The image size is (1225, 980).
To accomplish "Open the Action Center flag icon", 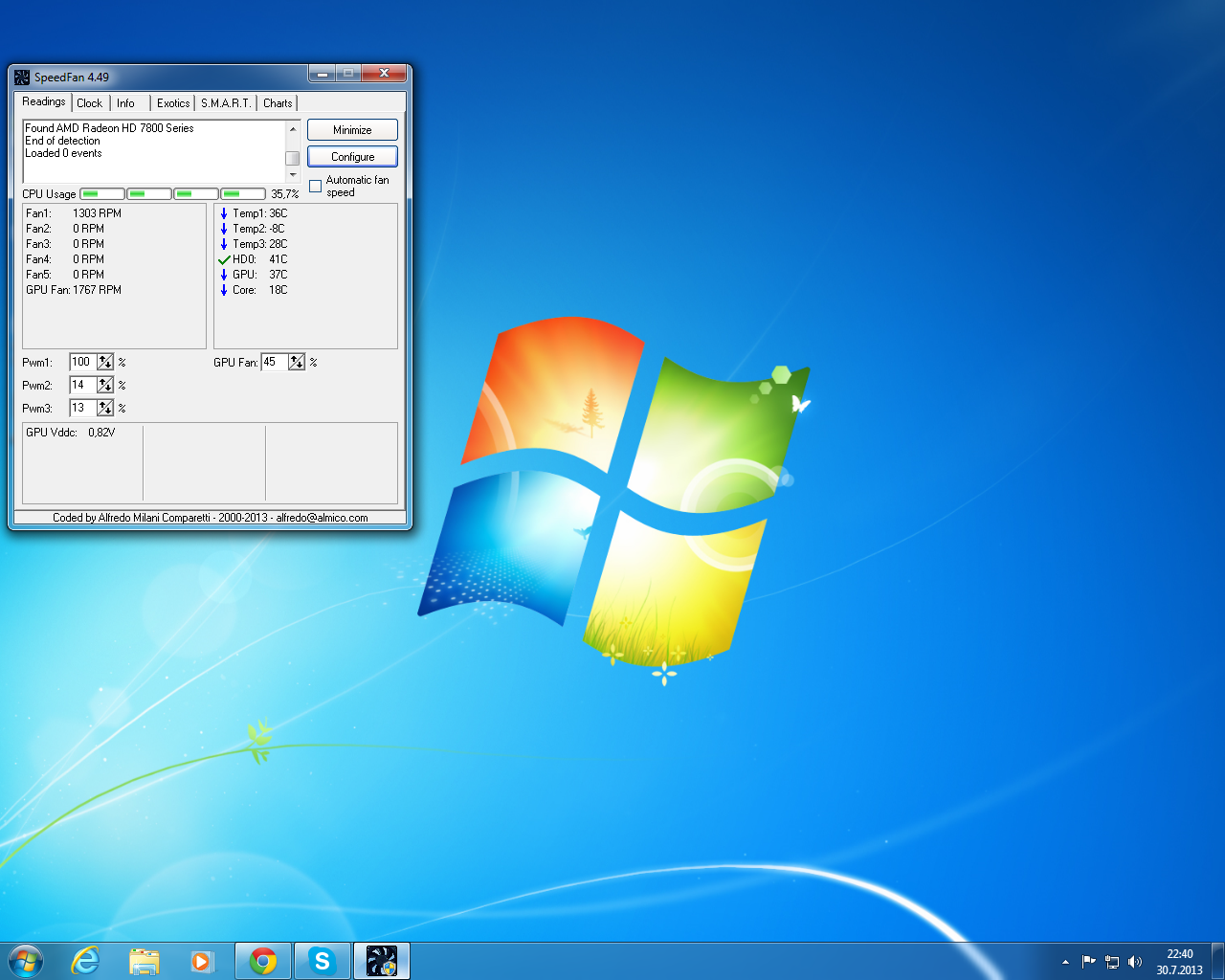I will tap(1089, 962).
